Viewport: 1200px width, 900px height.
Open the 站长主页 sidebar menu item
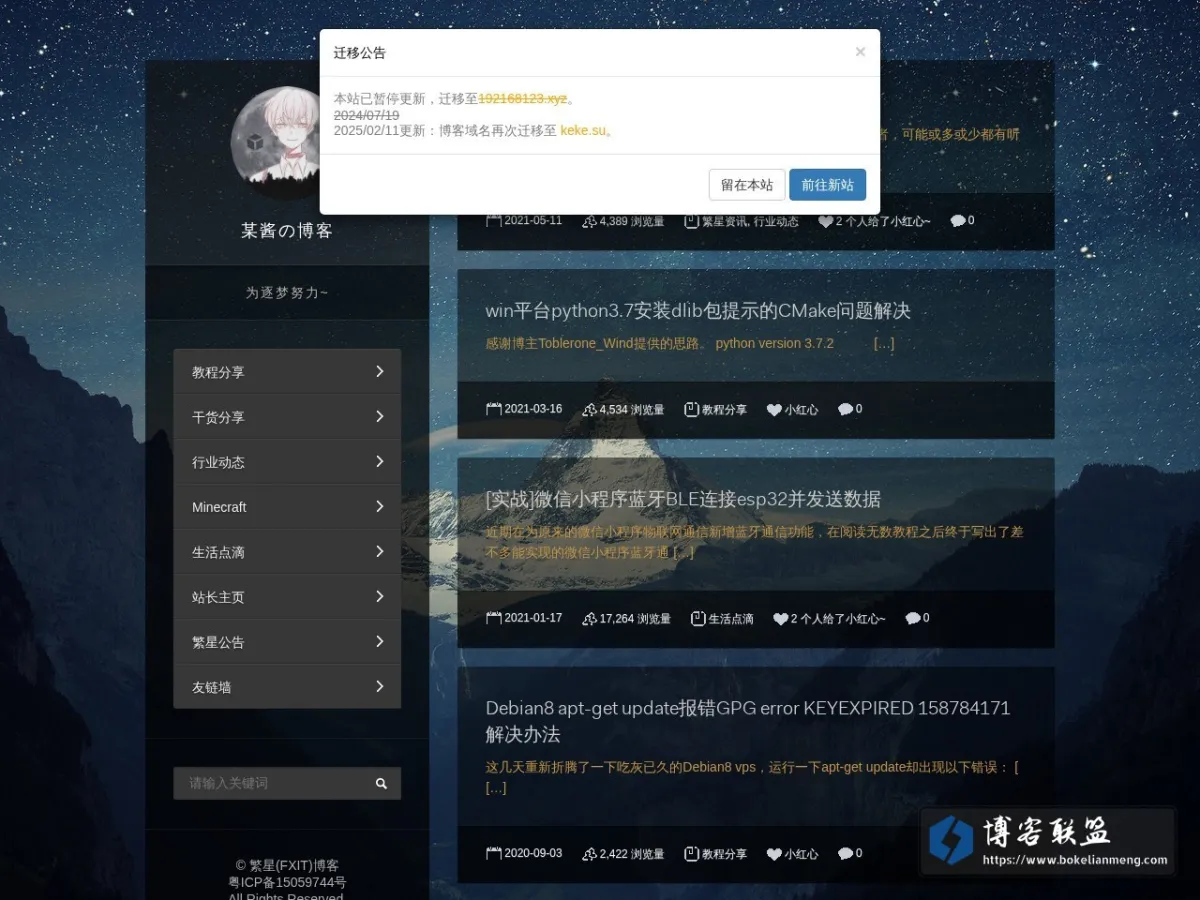pos(287,597)
